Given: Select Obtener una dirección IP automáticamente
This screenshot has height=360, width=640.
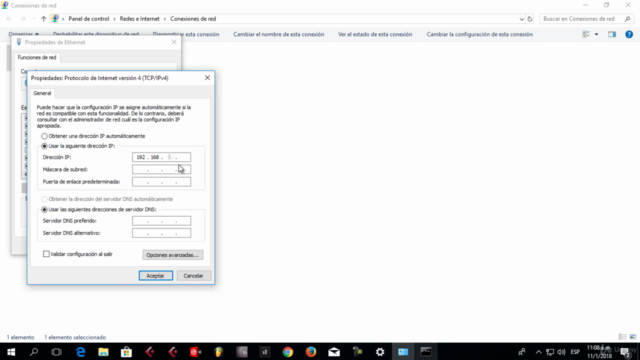Looking at the screenshot, I should click(44, 136).
